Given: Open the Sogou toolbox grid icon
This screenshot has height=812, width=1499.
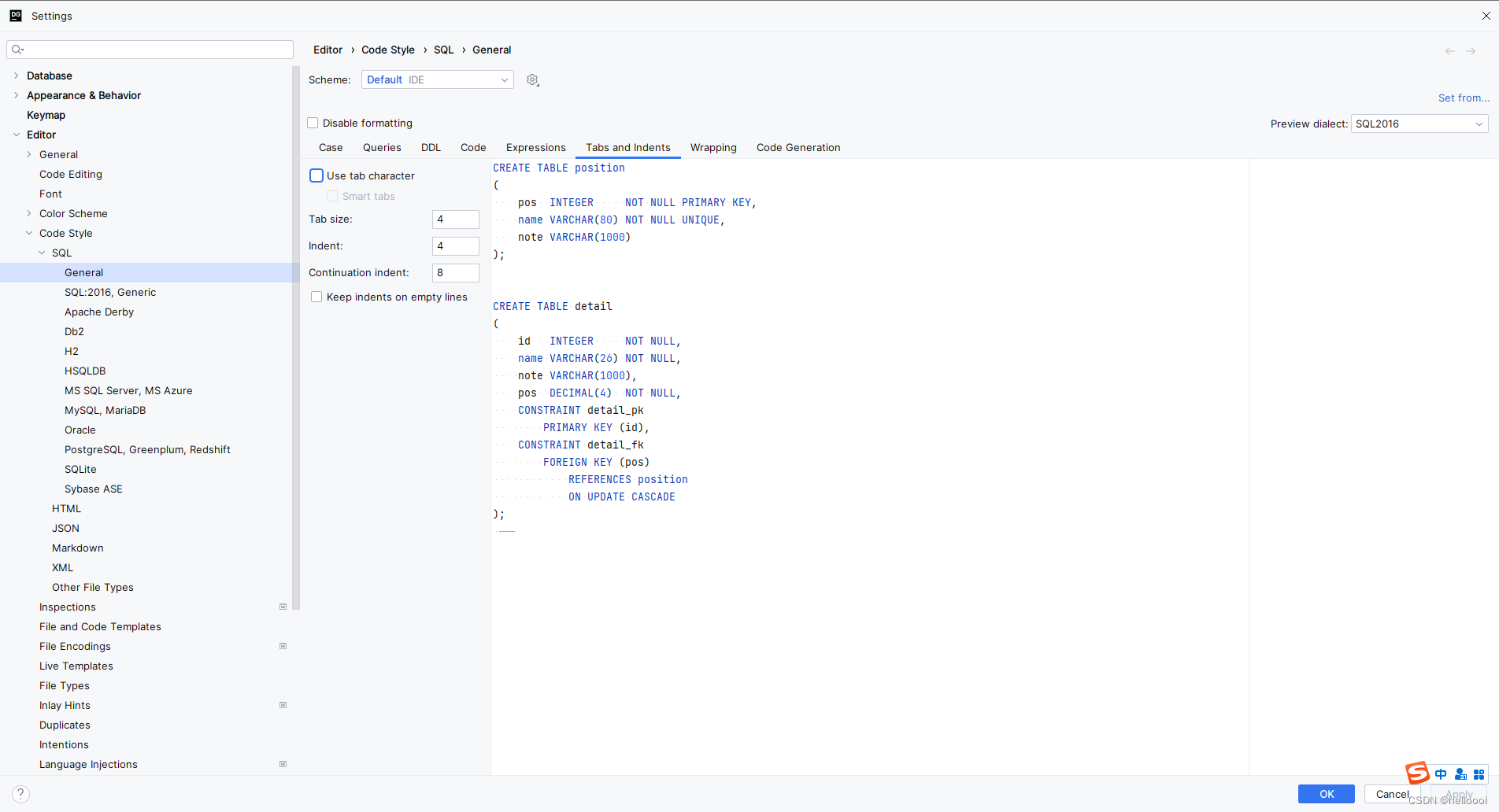Looking at the screenshot, I should (1479, 774).
